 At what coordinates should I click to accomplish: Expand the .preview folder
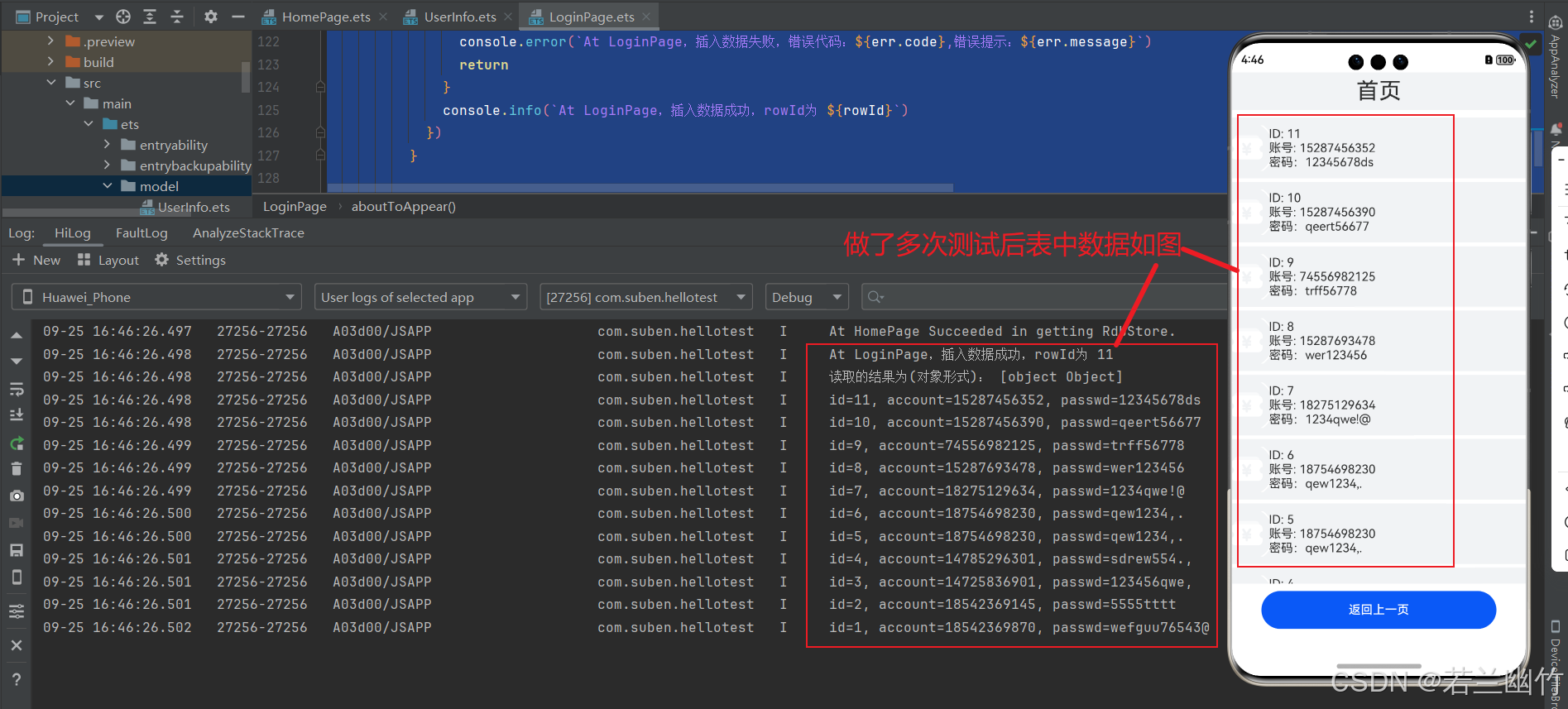point(50,41)
